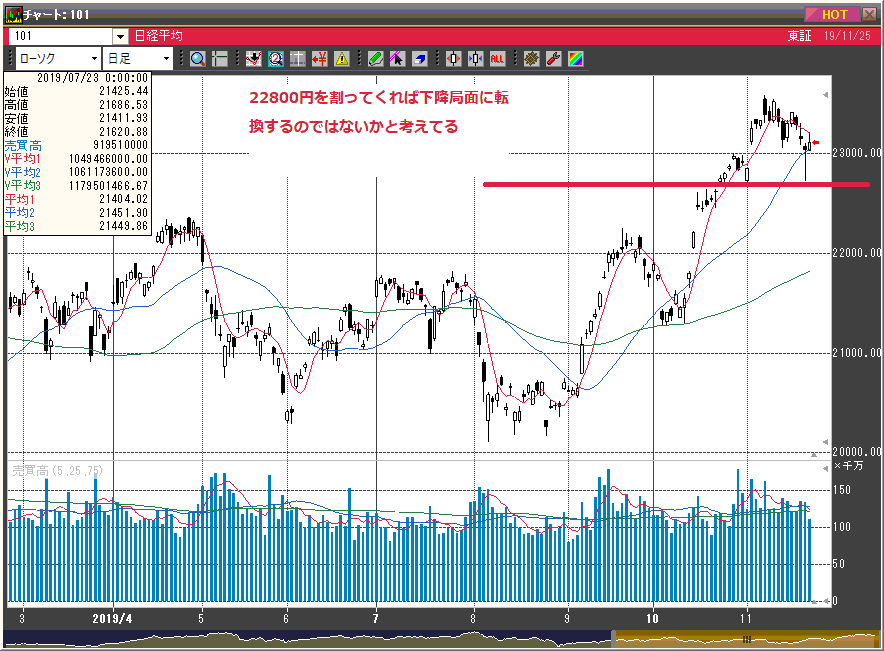Click the eraser tool icon
Viewport: 884px width, 651px height.
419,58
